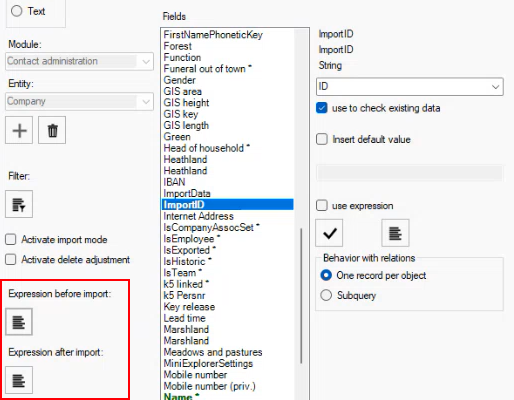The width and height of the screenshot is (514, 400).
Task: Tick the Activate delete adjustment checkbox
Action: pyautogui.click(x=11, y=259)
